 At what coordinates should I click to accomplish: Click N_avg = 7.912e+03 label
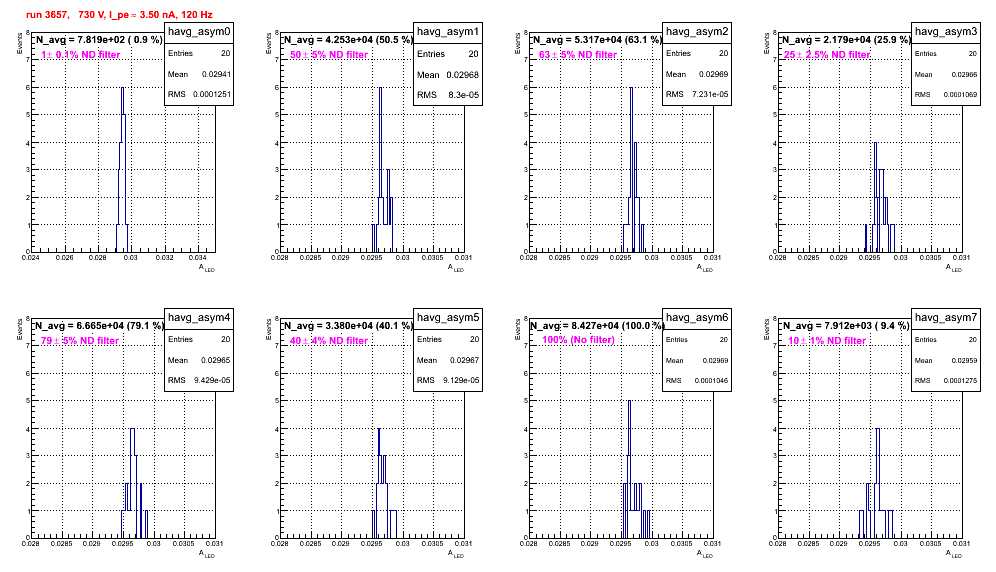(x=845, y=326)
